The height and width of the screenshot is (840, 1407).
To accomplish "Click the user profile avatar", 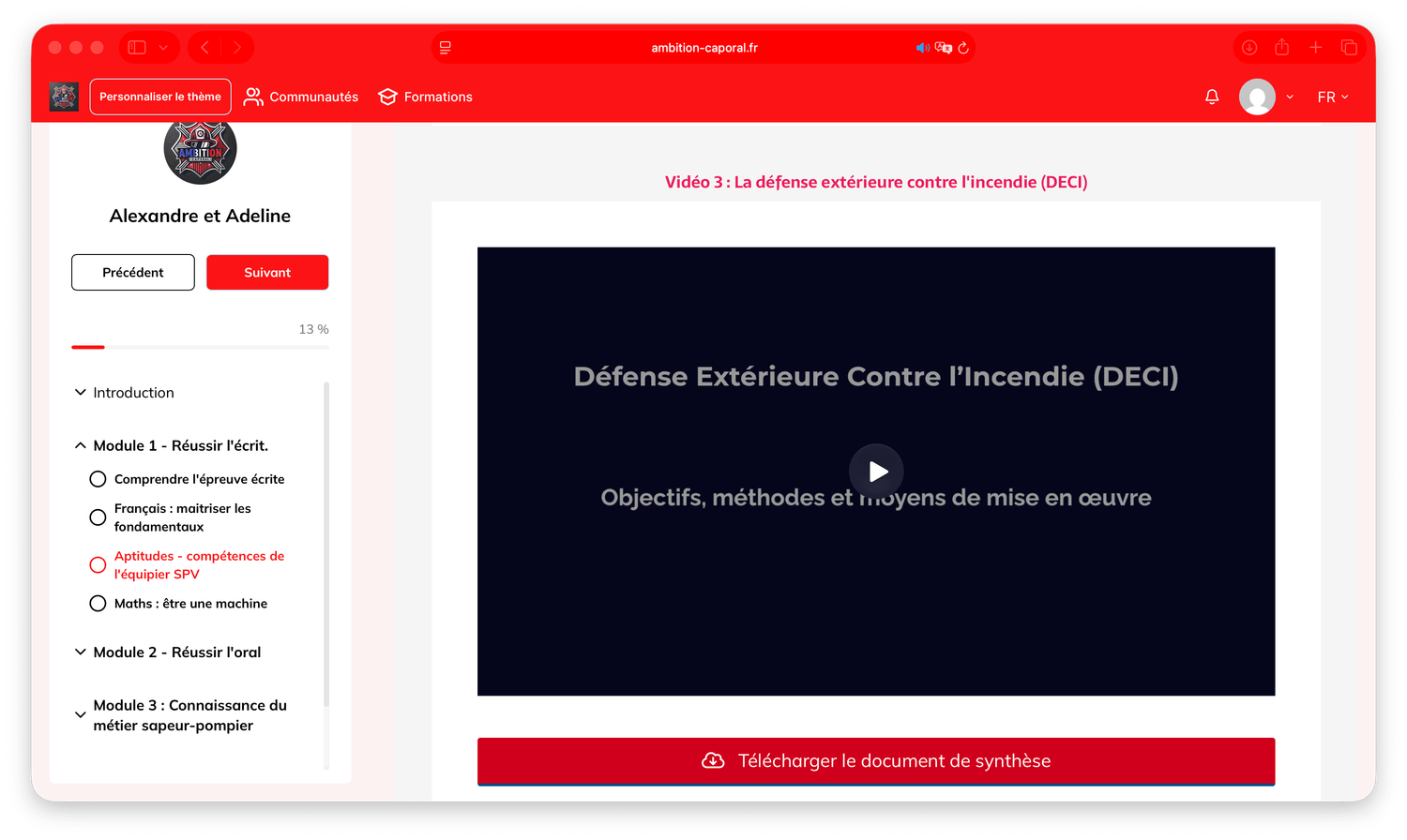I will (x=1257, y=97).
